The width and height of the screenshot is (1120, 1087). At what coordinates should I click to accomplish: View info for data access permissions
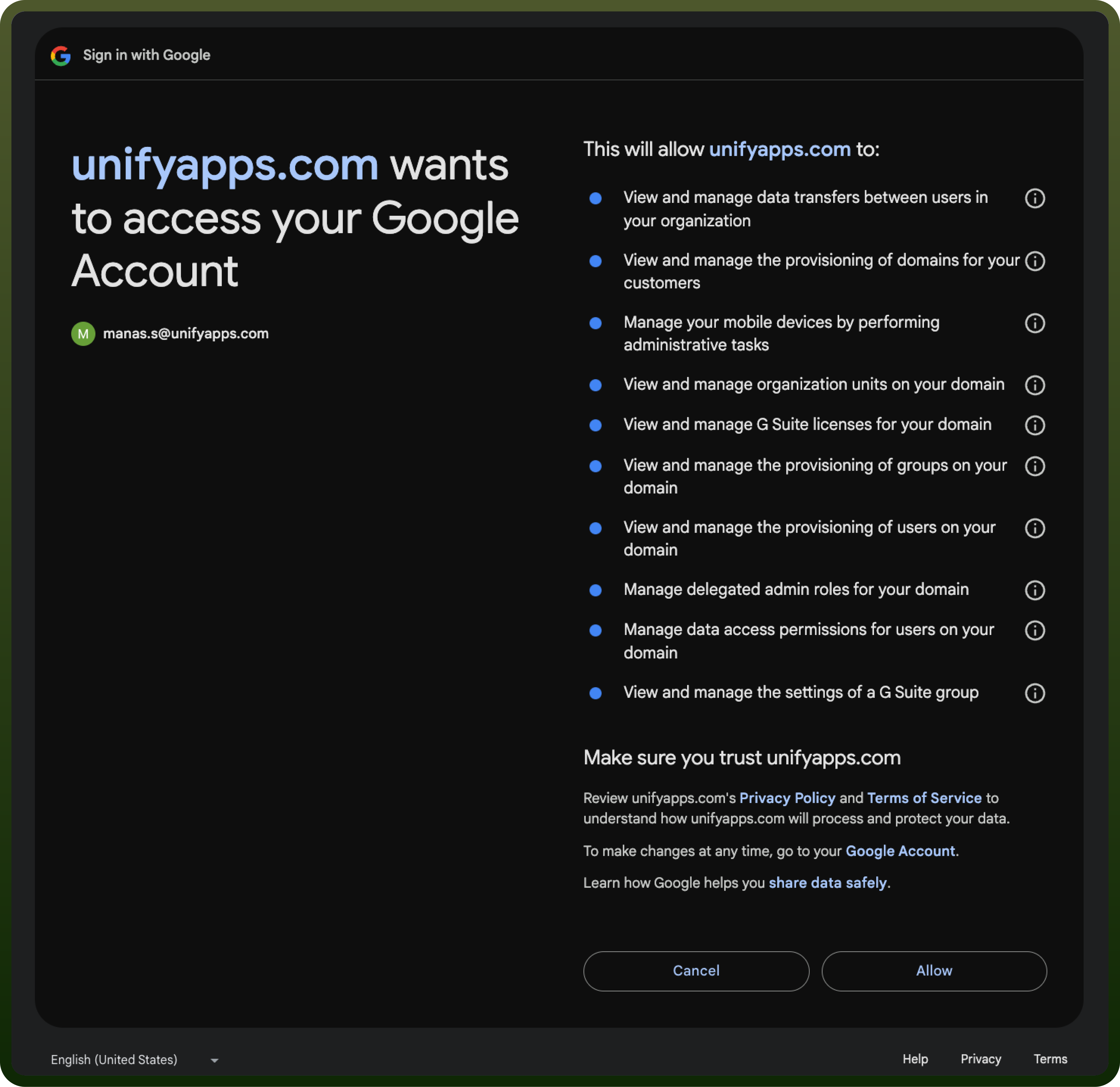pyautogui.click(x=1034, y=630)
